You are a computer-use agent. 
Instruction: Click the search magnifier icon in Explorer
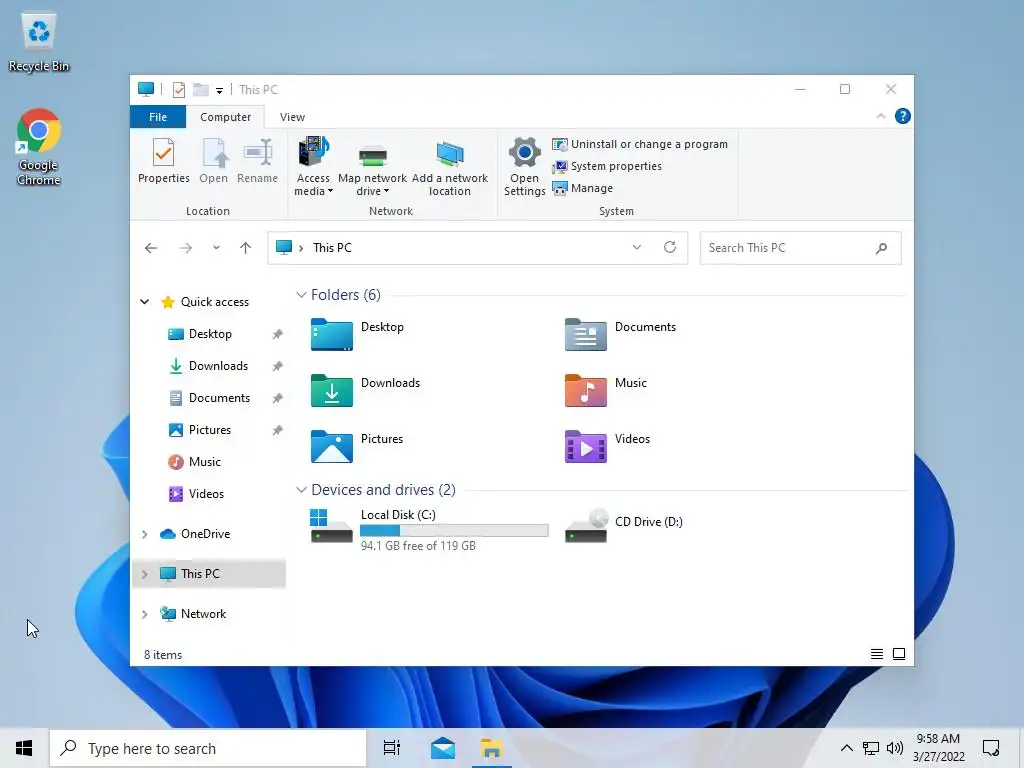pos(881,248)
